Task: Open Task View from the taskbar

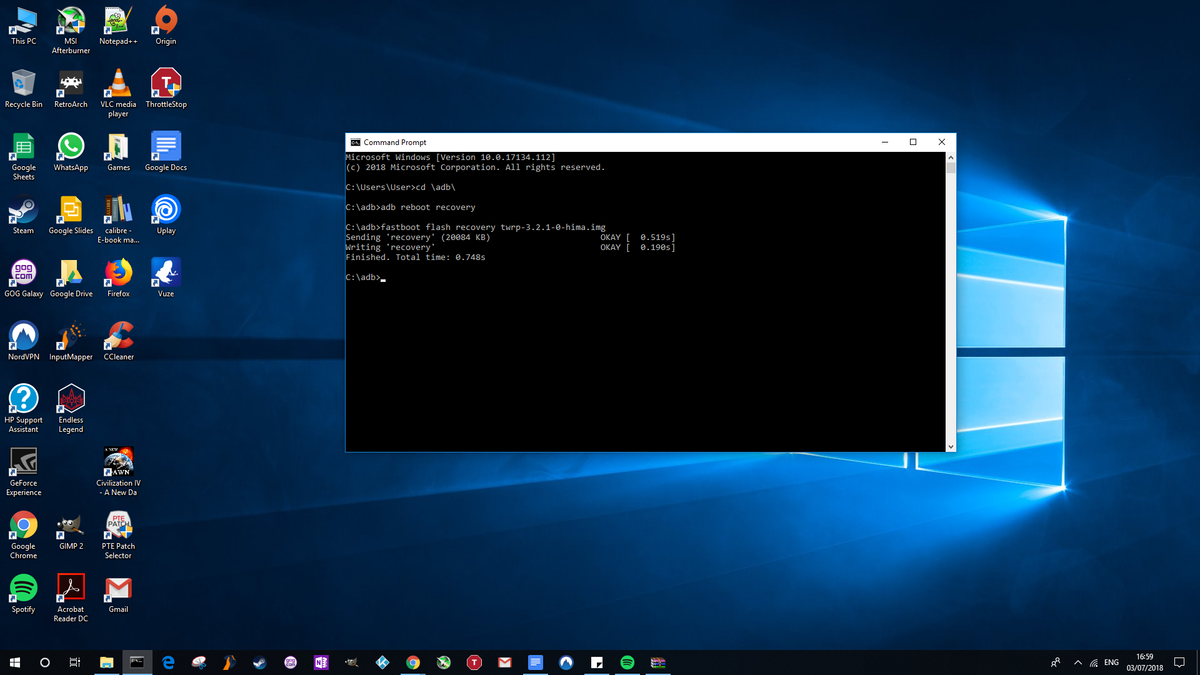Action: [75, 662]
